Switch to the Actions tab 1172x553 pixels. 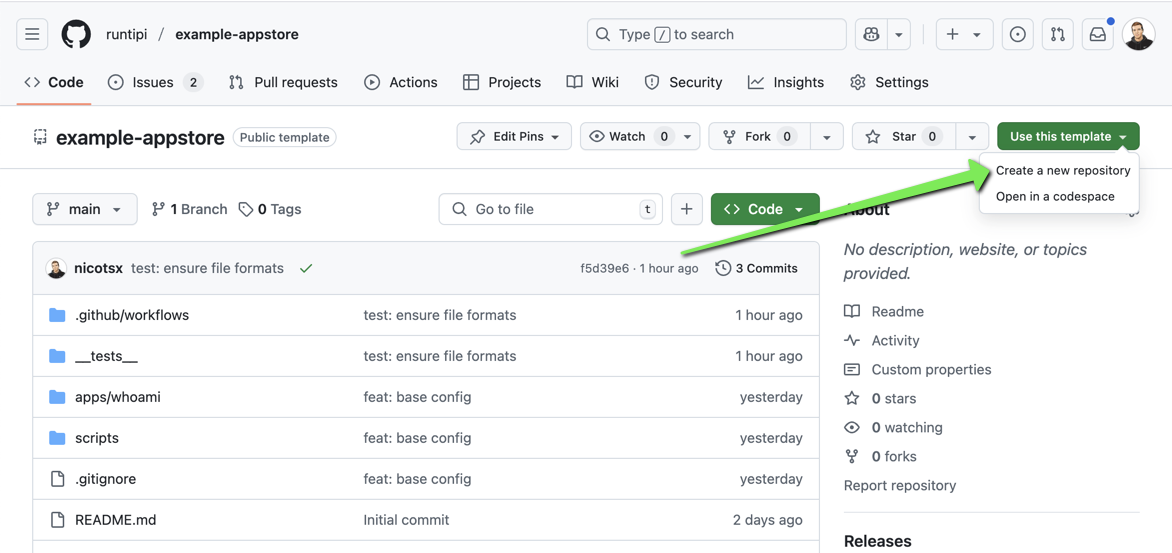tap(401, 82)
